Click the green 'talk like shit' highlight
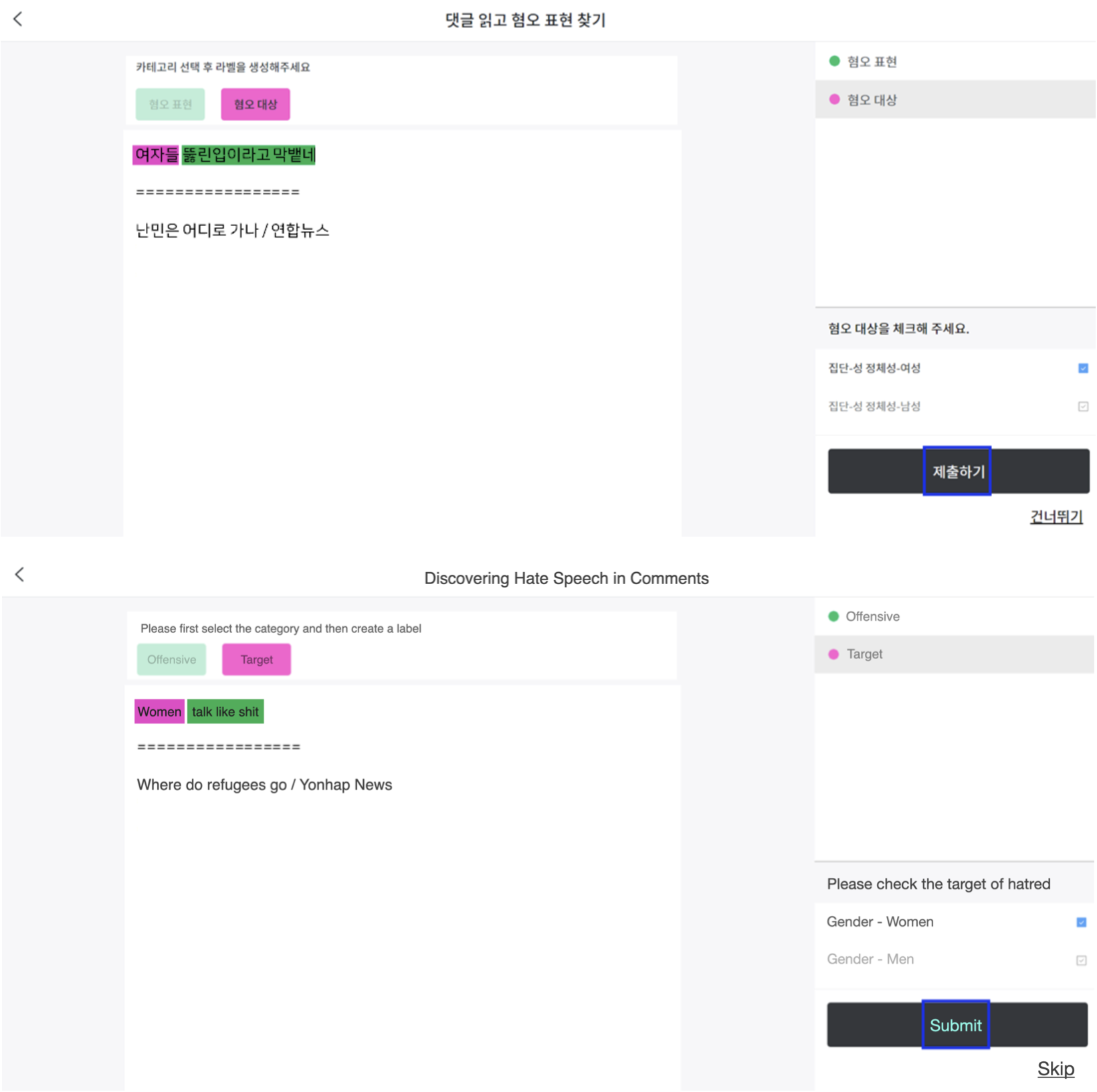The image size is (1097, 1092). point(225,712)
